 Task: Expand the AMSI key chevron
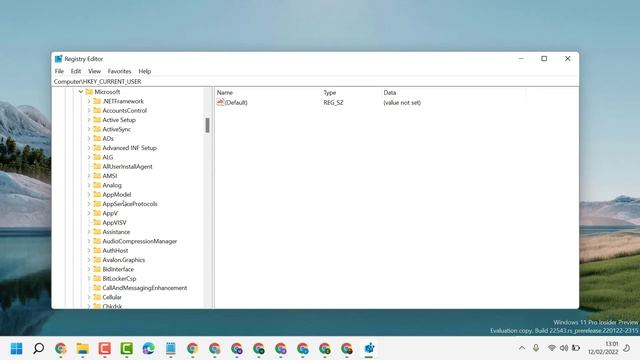pos(89,176)
